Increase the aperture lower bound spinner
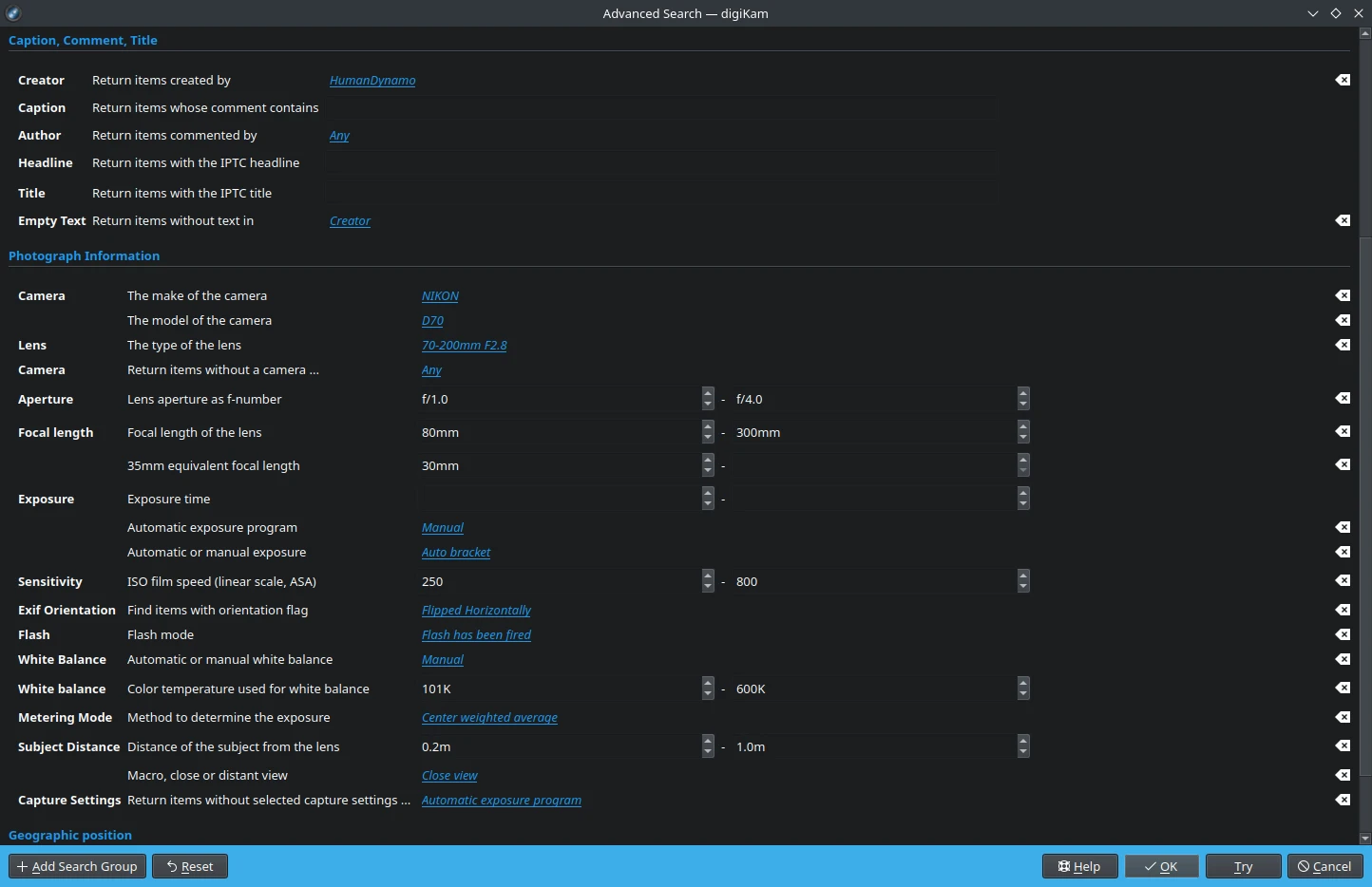Screen dimensions: 1372x887 pos(707,394)
